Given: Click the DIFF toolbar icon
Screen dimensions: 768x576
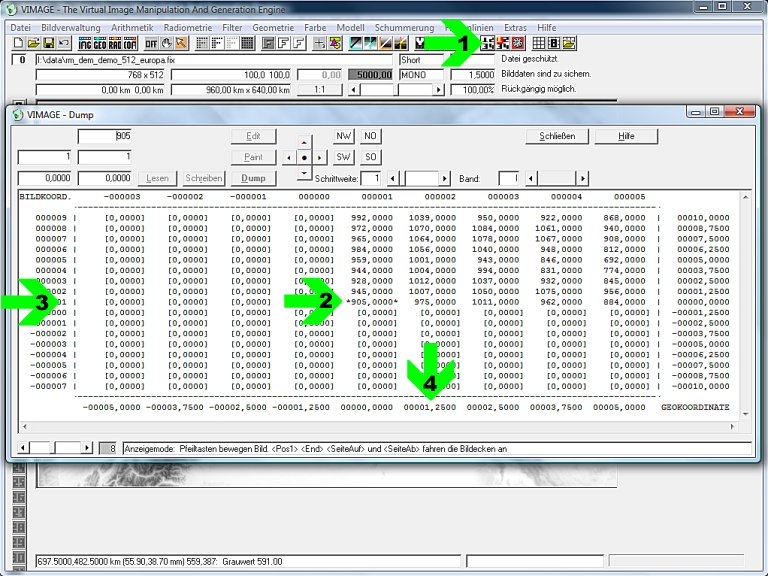Looking at the screenshot, I should [x=151, y=44].
